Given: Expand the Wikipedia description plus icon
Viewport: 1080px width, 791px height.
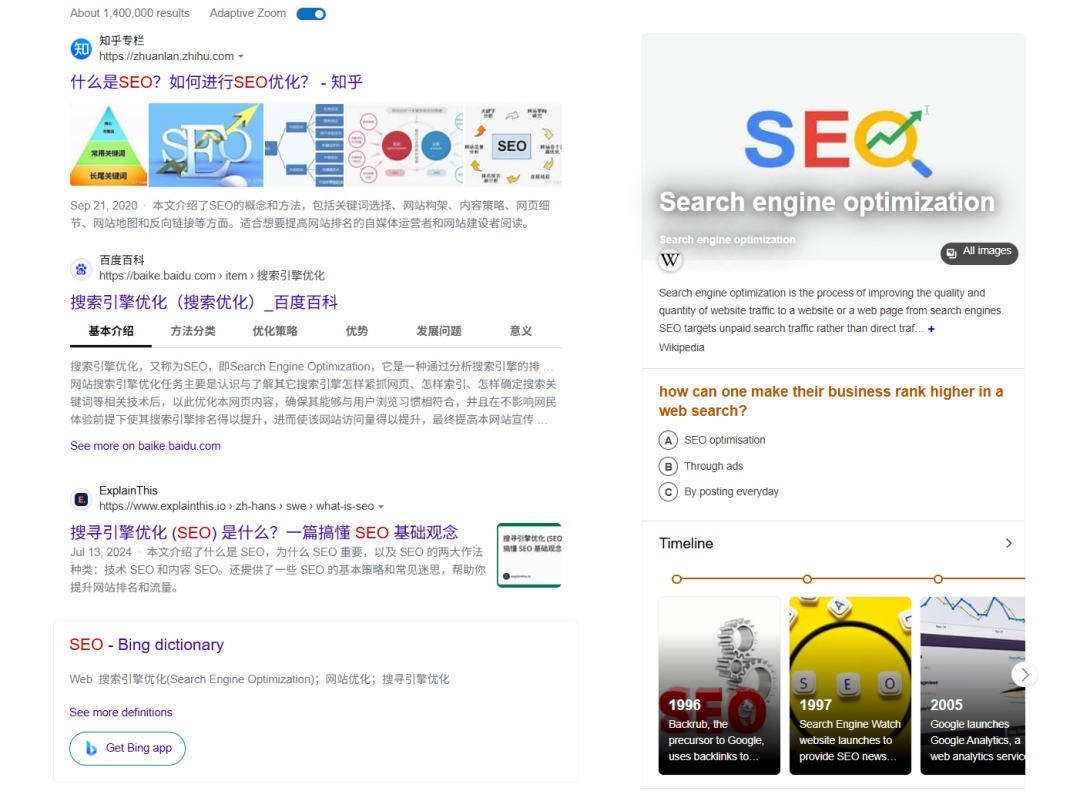Looking at the screenshot, I should point(931,329).
